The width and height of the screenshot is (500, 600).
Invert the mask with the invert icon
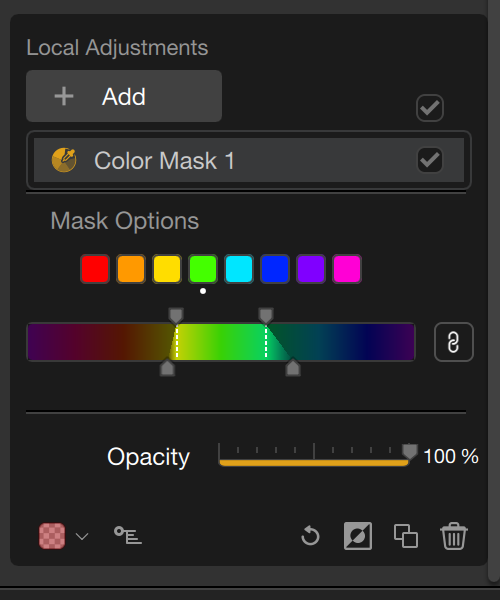click(358, 536)
